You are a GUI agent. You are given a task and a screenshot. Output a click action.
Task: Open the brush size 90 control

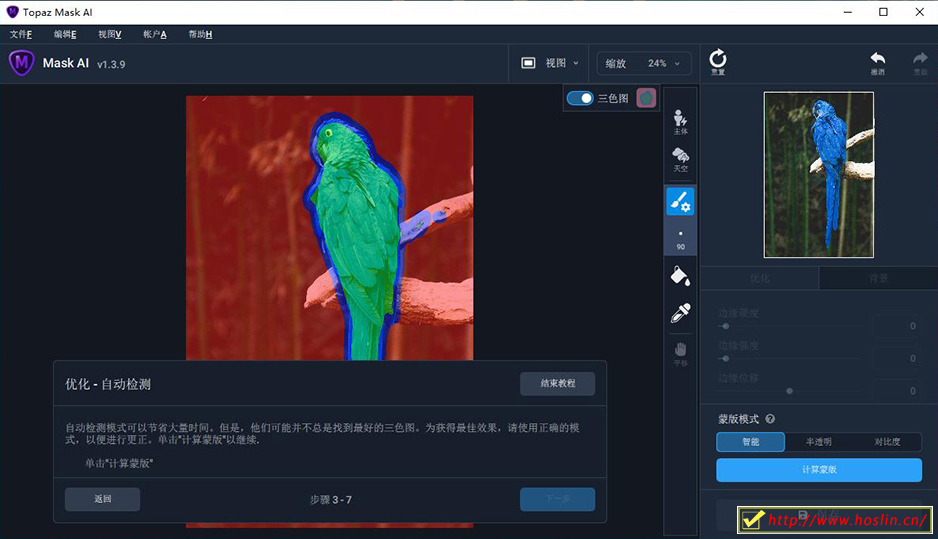(680, 239)
